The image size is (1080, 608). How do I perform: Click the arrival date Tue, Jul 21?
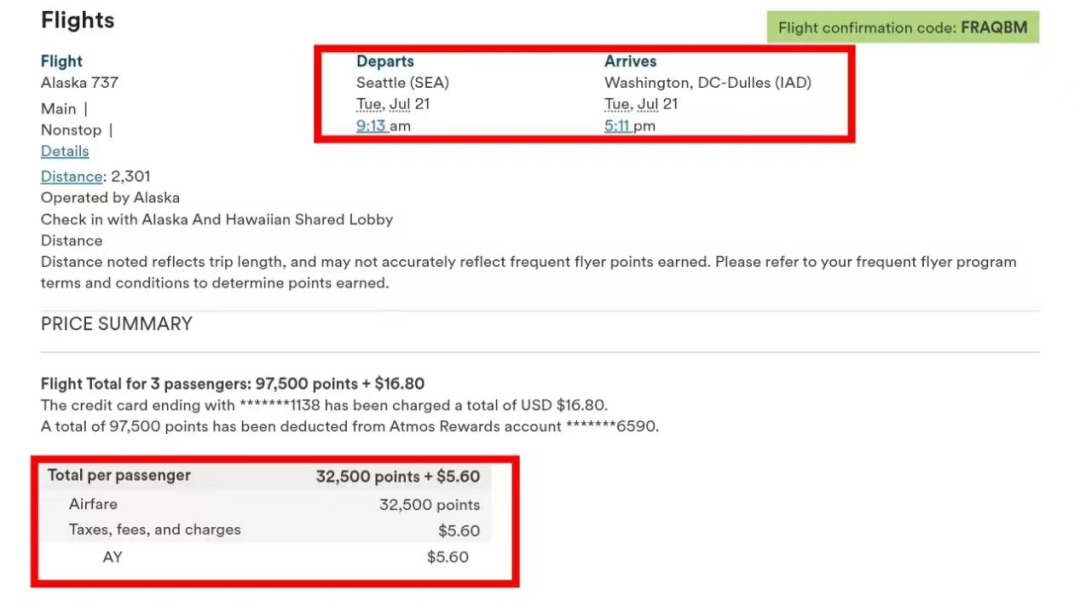tap(641, 104)
